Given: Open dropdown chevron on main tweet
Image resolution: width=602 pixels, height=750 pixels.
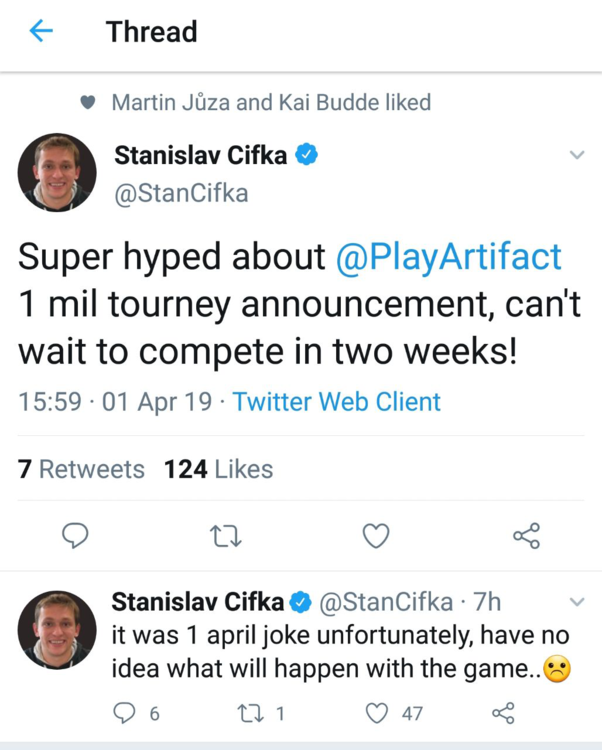Looking at the screenshot, I should pos(576,155).
